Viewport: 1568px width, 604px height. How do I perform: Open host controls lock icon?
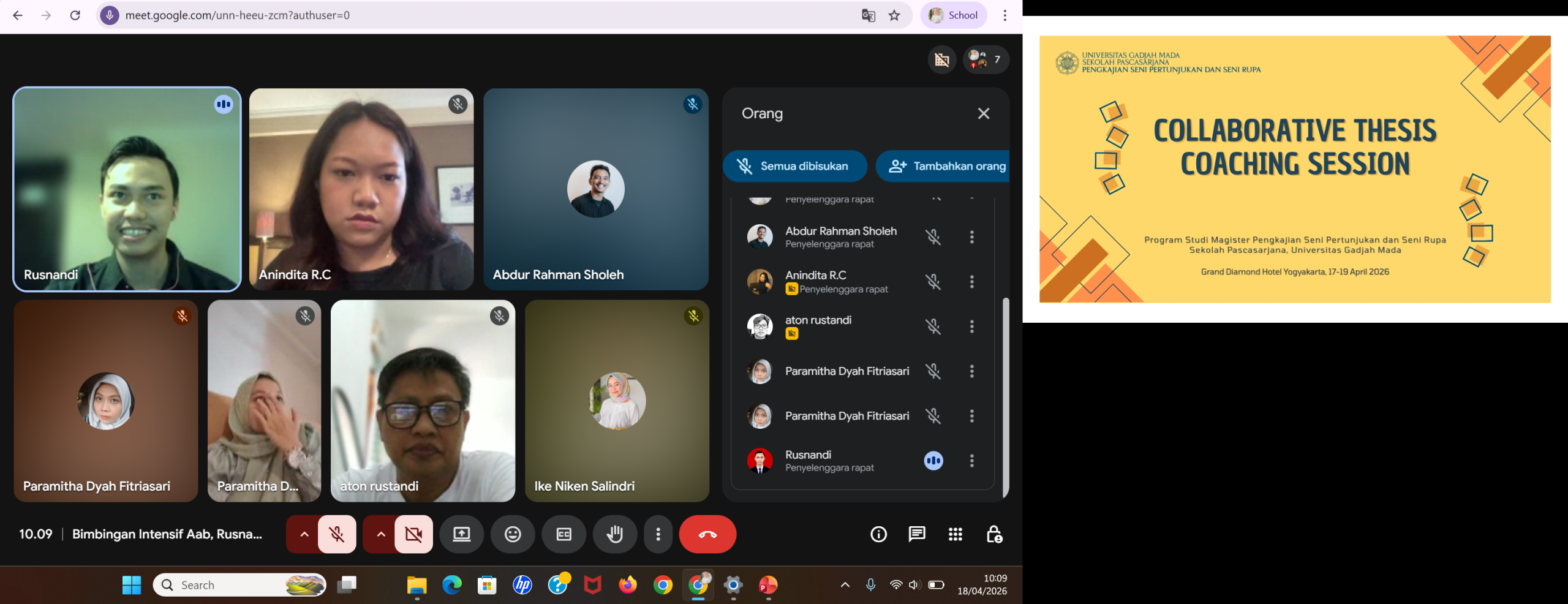(993, 534)
